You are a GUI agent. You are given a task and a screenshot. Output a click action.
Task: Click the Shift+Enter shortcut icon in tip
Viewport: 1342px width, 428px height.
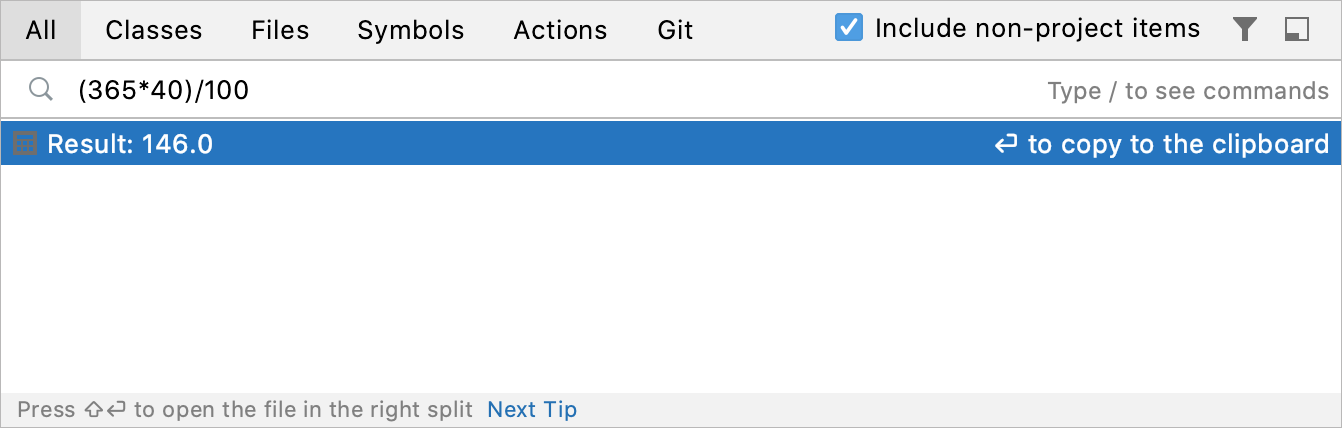pyautogui.click(x=105, y=410)
